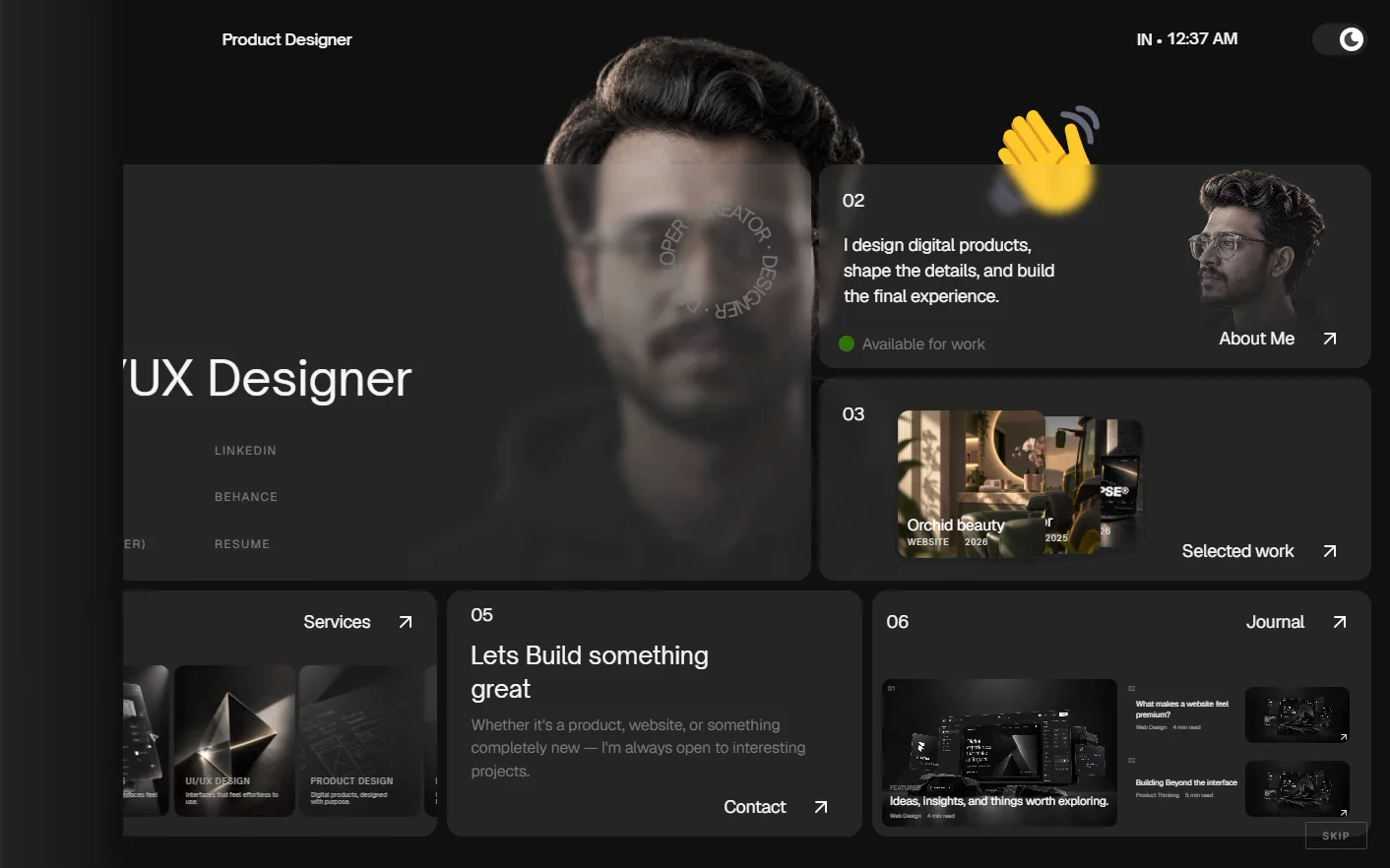Open the Selected work link
Screen dimensions: 1390x868
(1238, 551)
